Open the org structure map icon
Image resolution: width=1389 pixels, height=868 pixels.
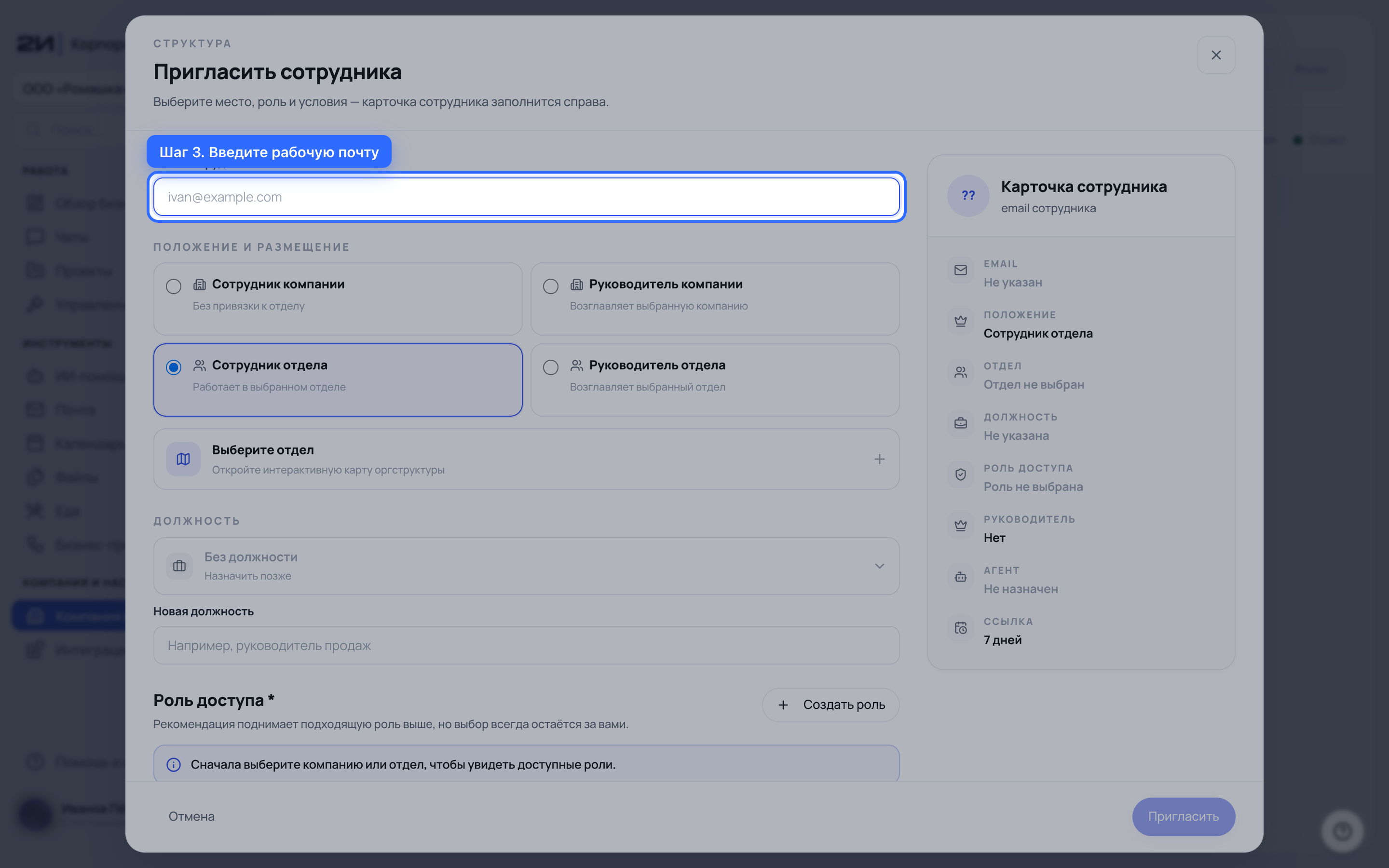pyautogui.click(x=183, y=459)
